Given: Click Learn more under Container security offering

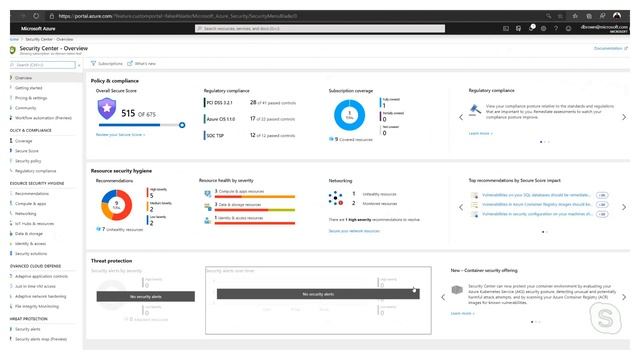Looking at the screenshot, I should click(x=462, y=313).
